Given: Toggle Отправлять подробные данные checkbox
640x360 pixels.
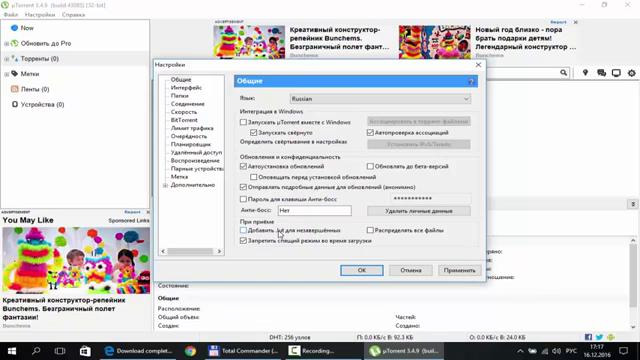Looking at the screenshot, I should pos(243,187).
